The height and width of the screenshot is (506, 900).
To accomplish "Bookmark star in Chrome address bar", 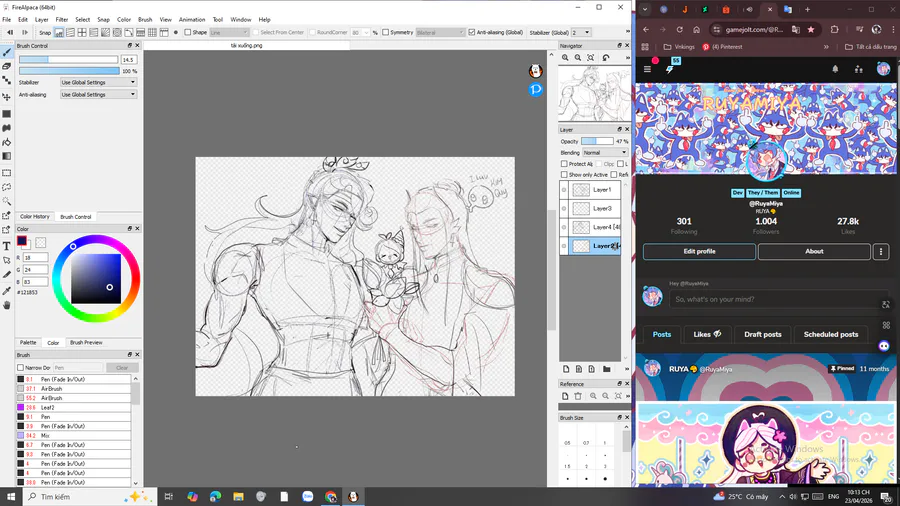I will (811, 29).
